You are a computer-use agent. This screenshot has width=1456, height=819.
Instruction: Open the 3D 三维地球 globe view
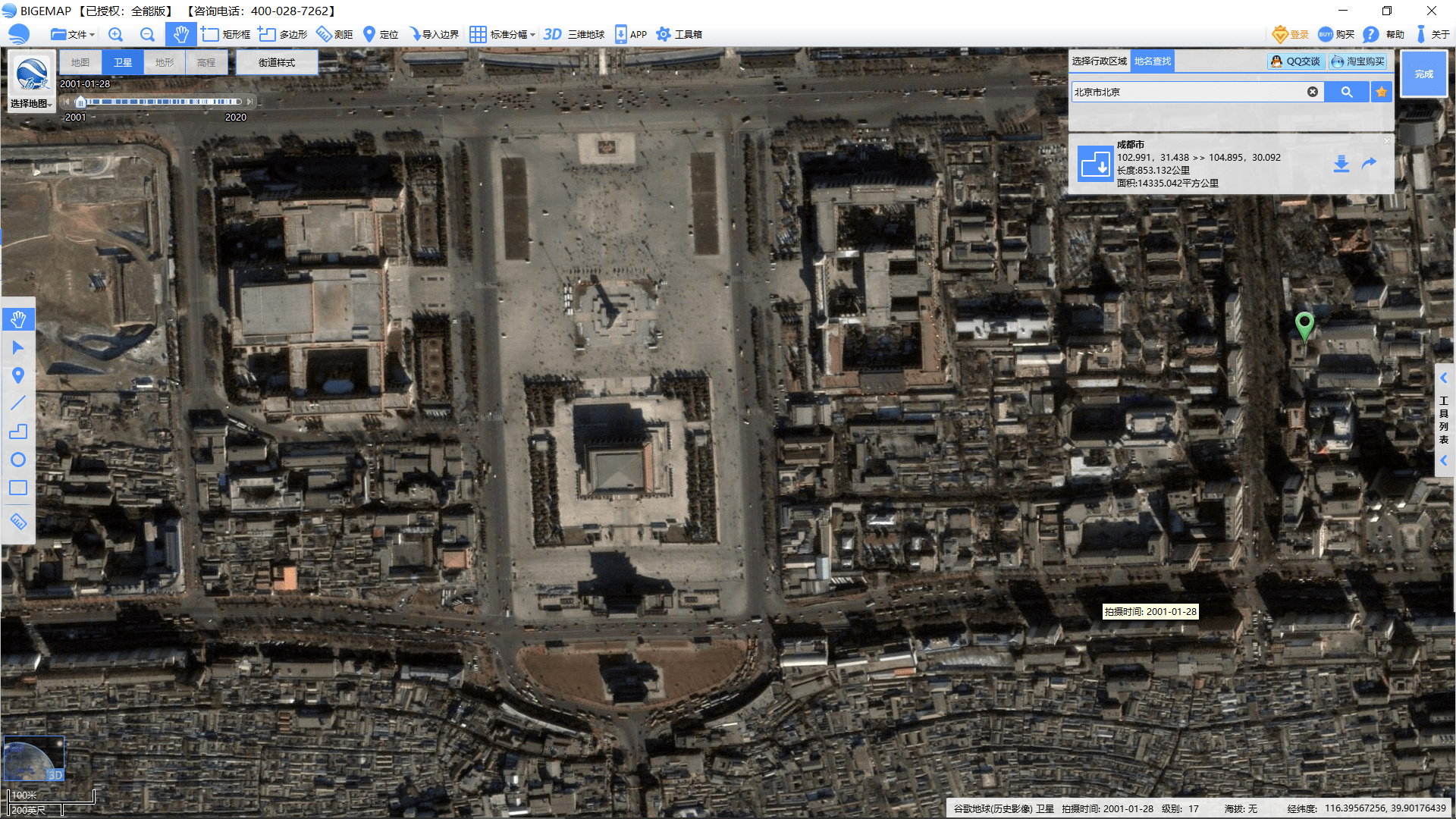pyautogui.click(x=574, y=34)
